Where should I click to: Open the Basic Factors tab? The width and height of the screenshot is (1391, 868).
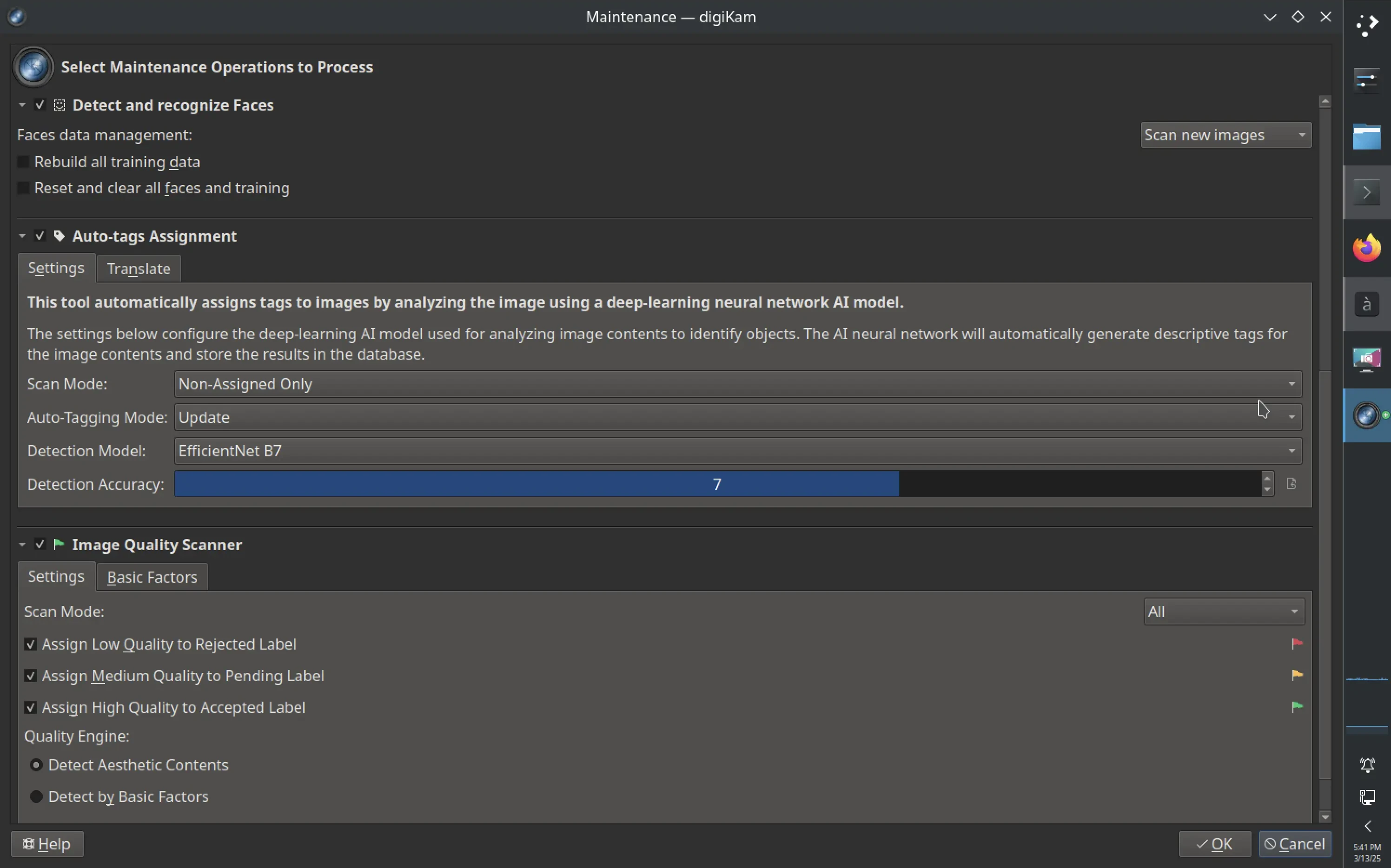point(152,576)
